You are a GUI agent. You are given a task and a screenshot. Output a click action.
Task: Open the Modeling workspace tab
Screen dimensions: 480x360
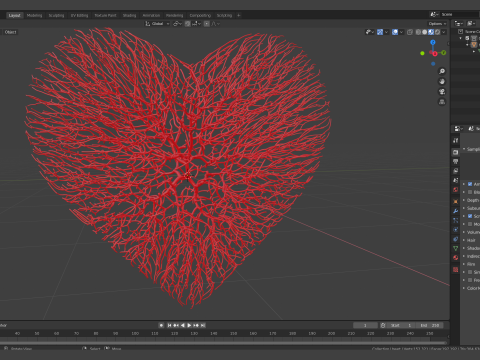pos(34,15)
